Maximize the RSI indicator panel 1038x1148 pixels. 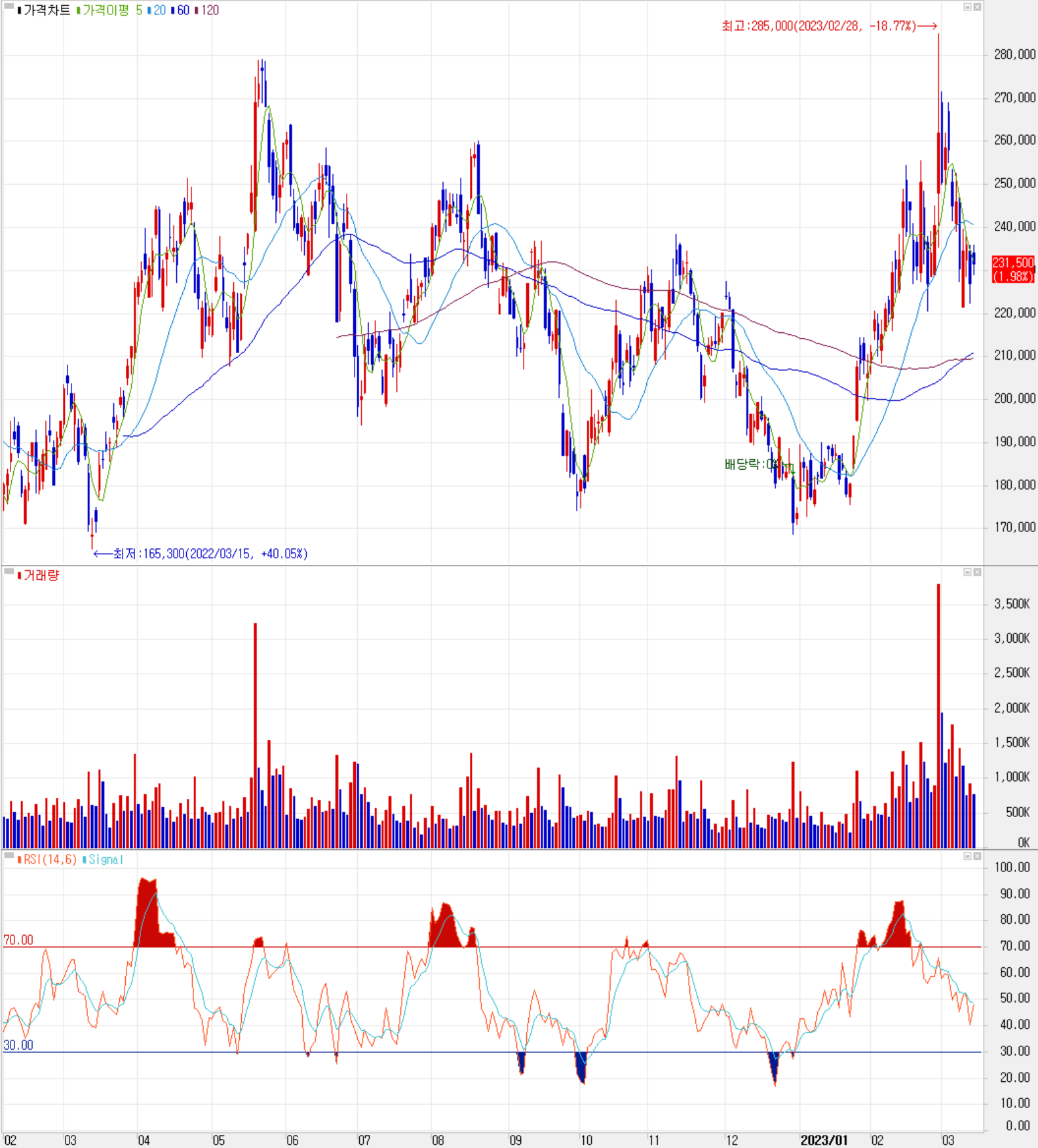tap(967, 856)
